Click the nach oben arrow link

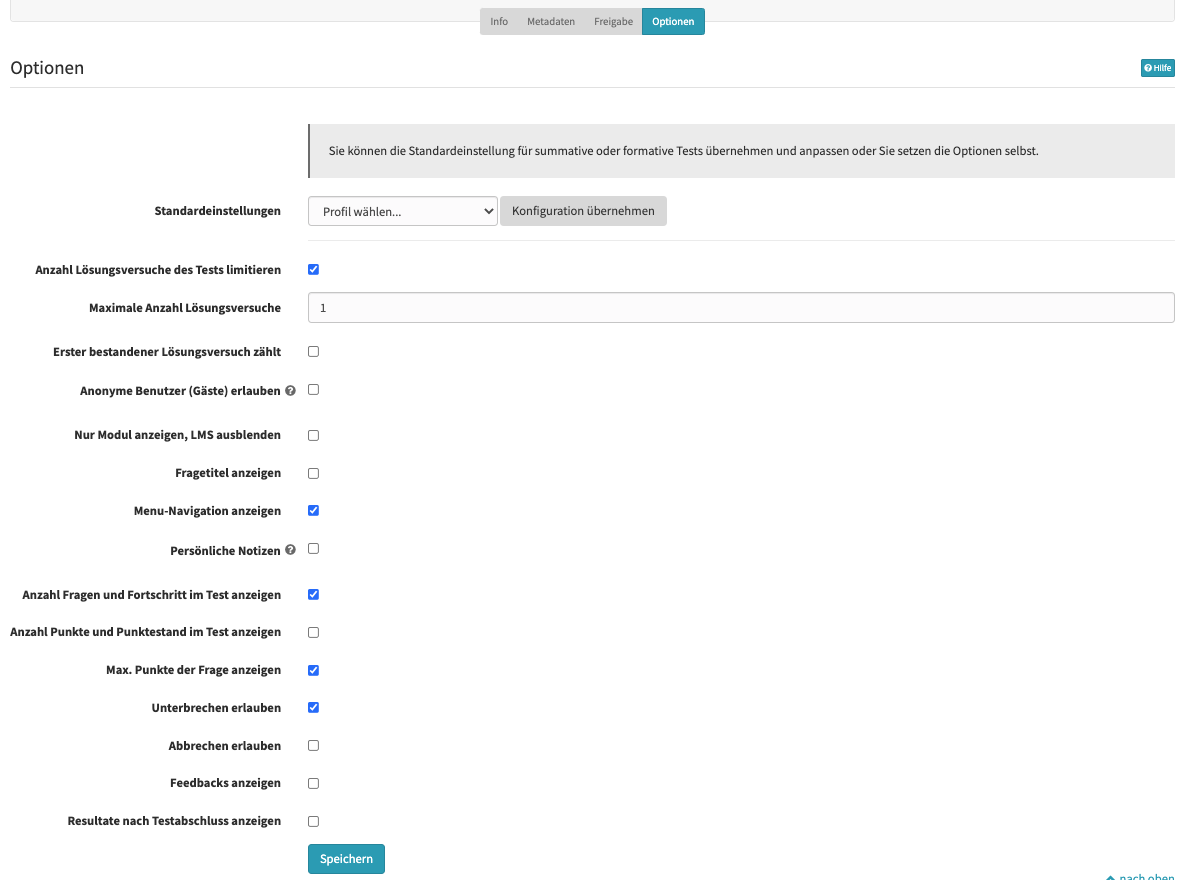coord(1139,875)
